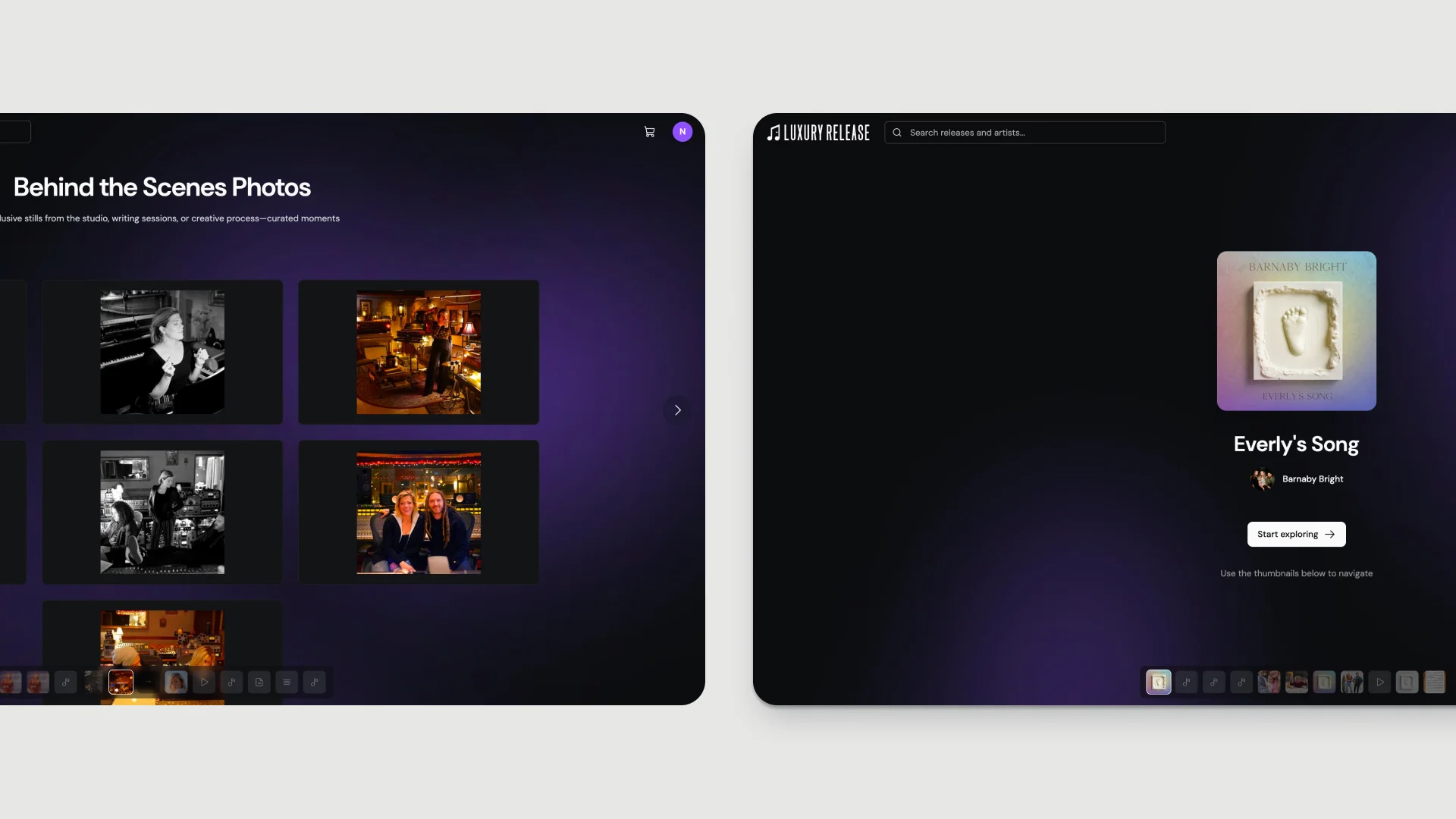This screenshot has height=819, width=1456.
Task: Navigate to the sheet music section thumbnail
Action: pyautogui.click(x=1436, y=682)
